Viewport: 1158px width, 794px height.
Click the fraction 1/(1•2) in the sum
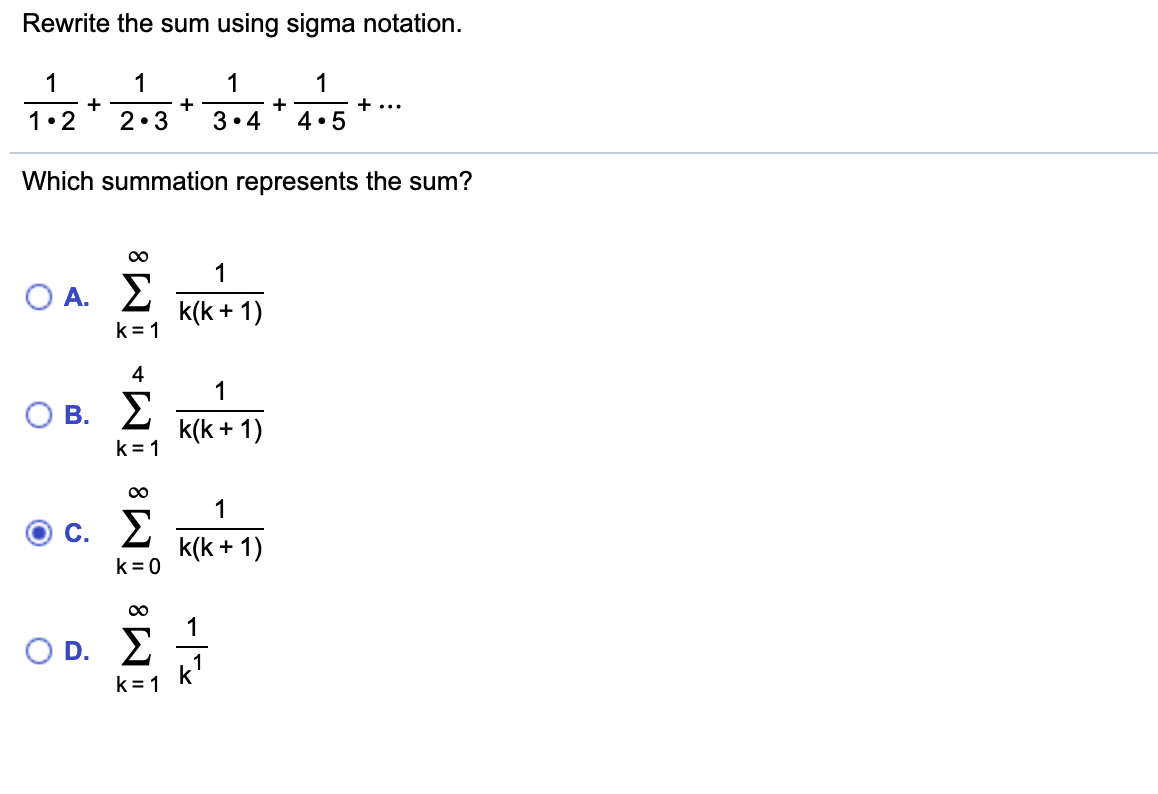click(x=50, y=101)
